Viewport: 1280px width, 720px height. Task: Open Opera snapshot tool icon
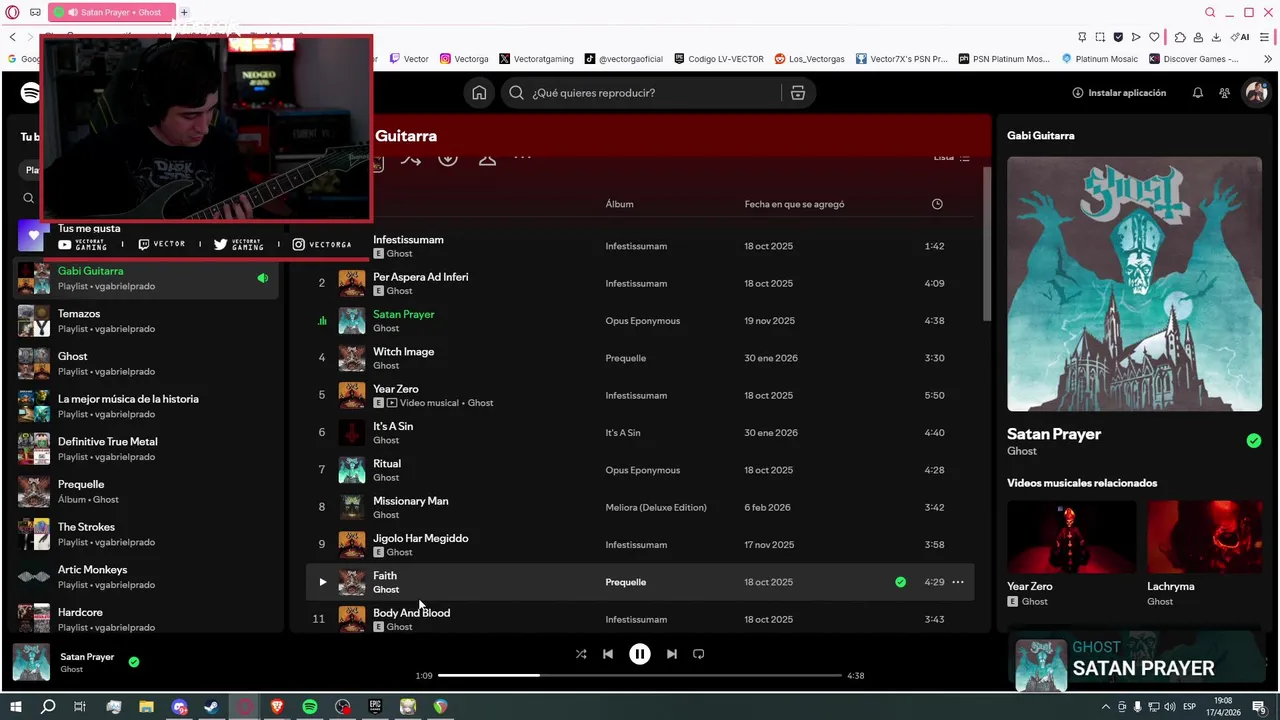tap(1100, 37)
